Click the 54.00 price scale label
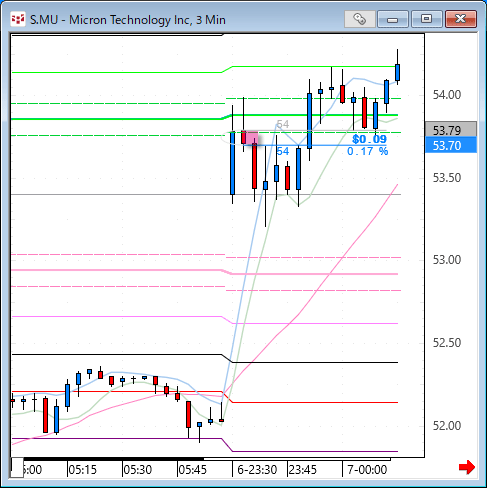The width and height of the screenshot is (487, 488). point(447,95)
